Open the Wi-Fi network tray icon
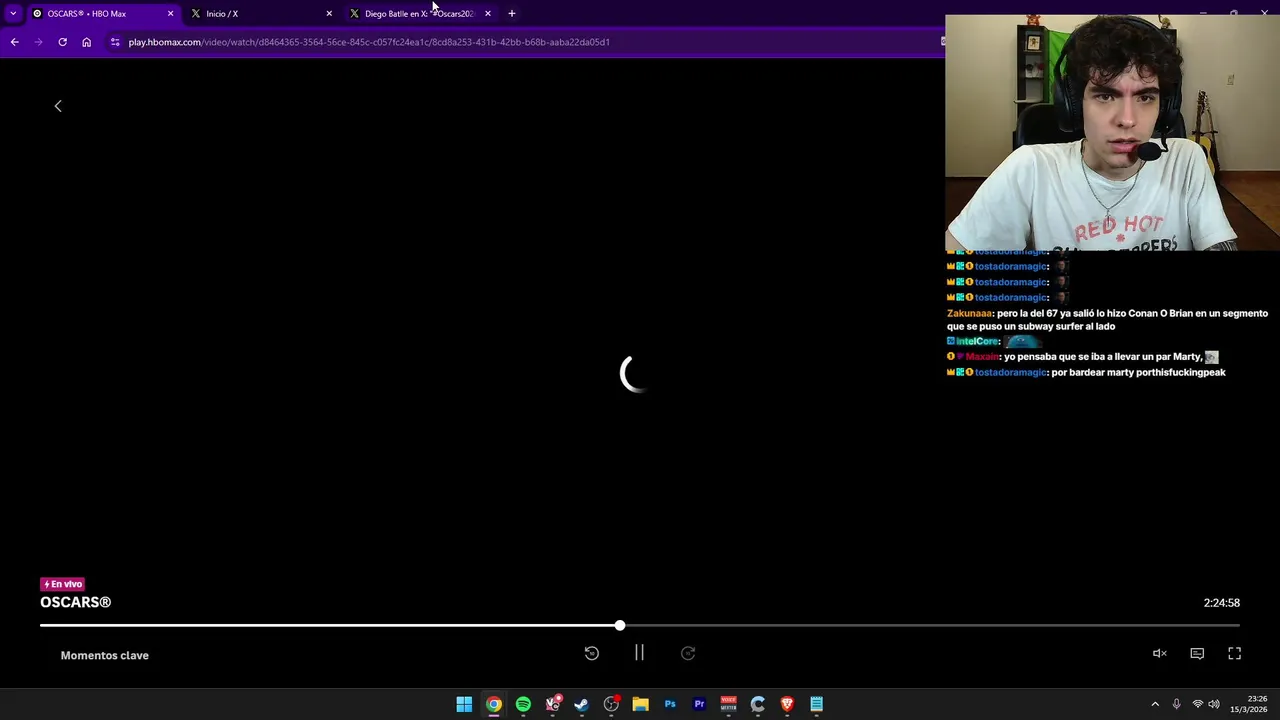Screen dimensions: 1280x720 pos(1197,704)
